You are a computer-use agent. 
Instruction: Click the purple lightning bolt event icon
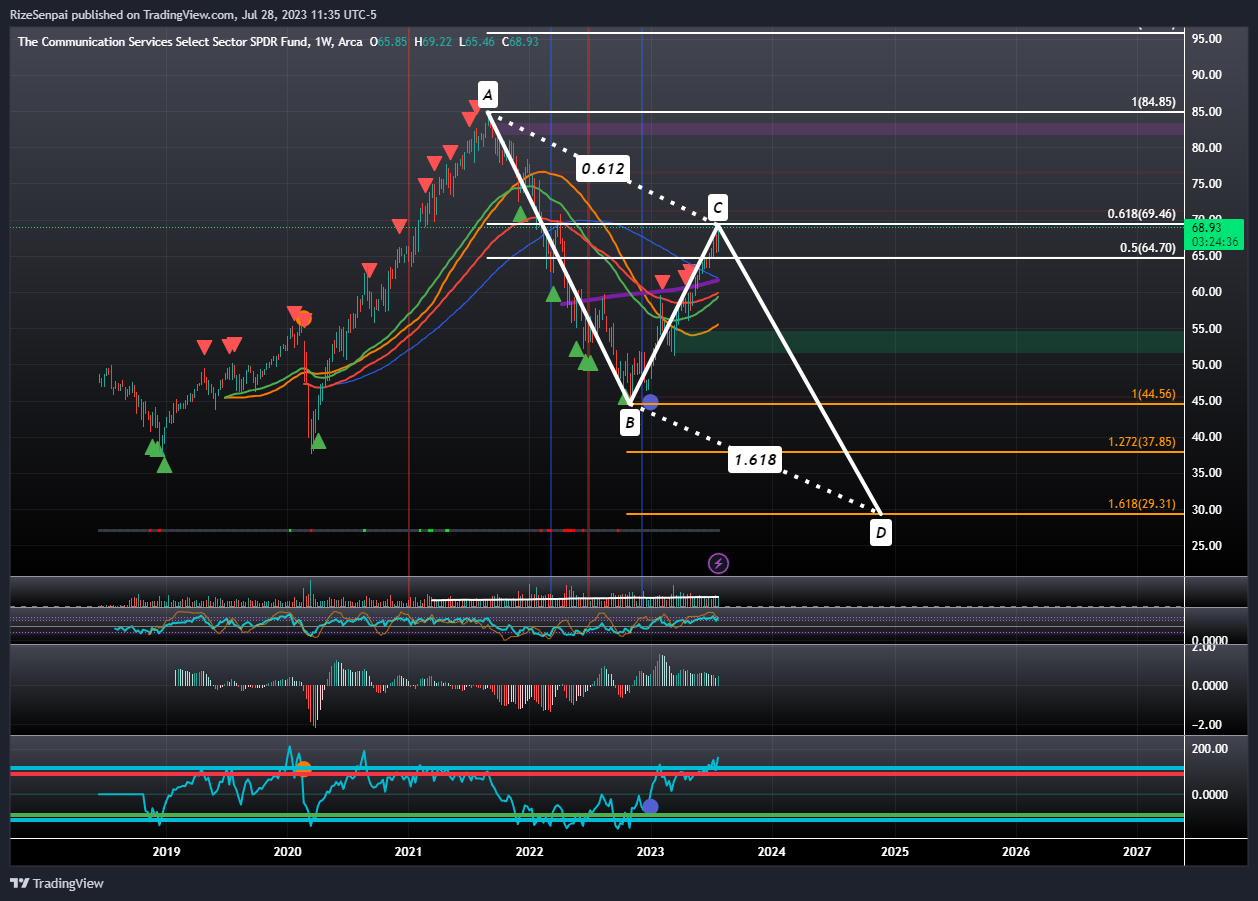pyautogui.click(x=718, y=563)
